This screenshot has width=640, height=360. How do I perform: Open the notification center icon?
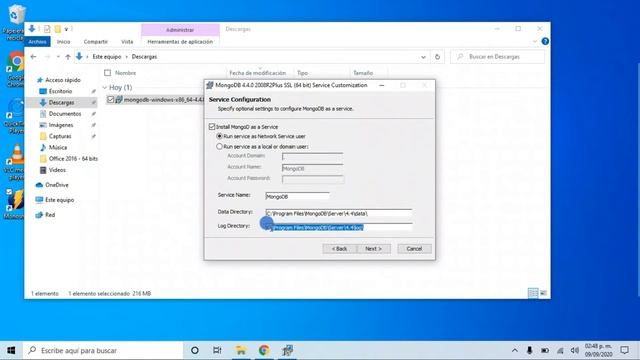click(x=624, y=350)
